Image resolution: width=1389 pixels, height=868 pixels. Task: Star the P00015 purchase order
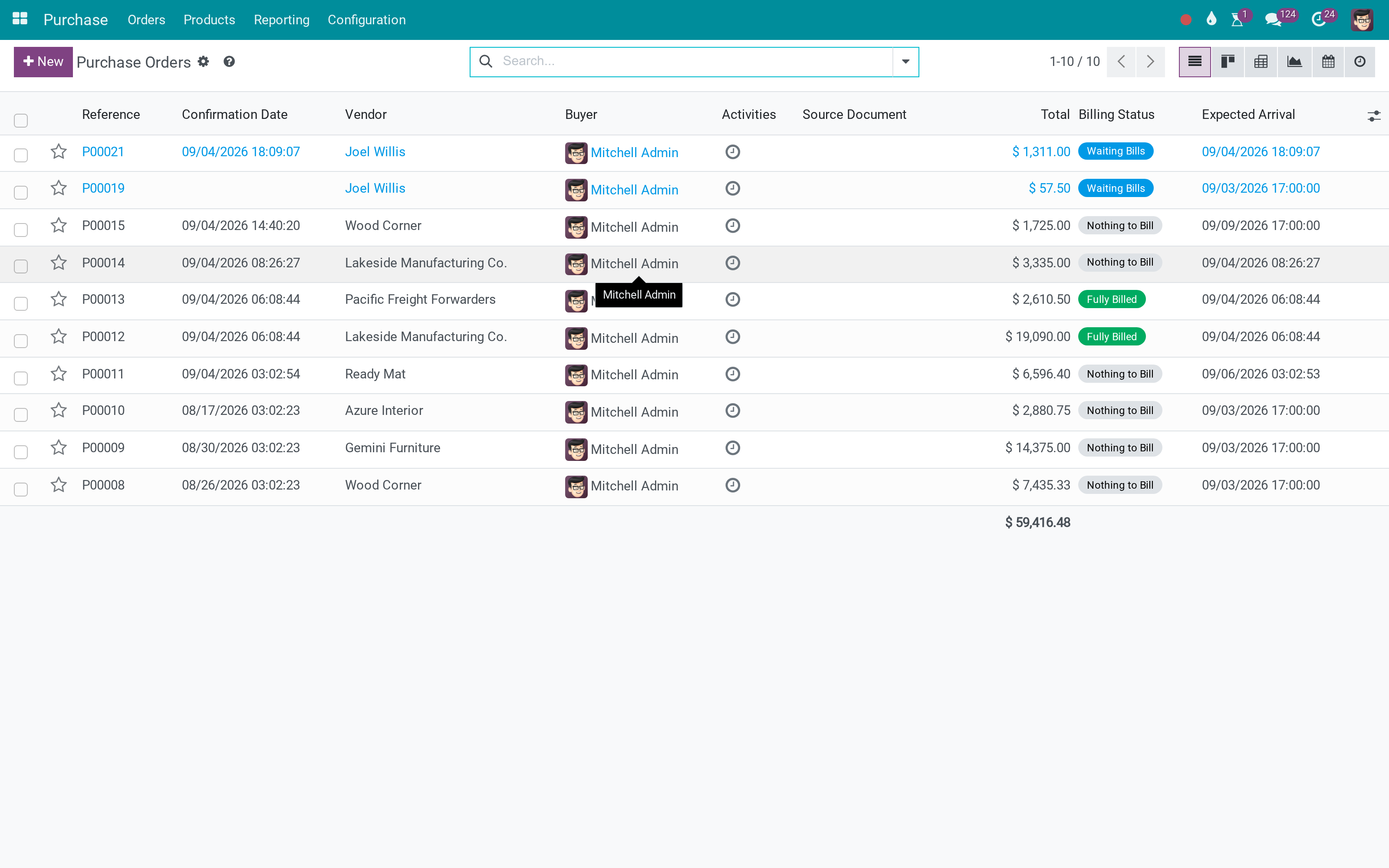59,226
